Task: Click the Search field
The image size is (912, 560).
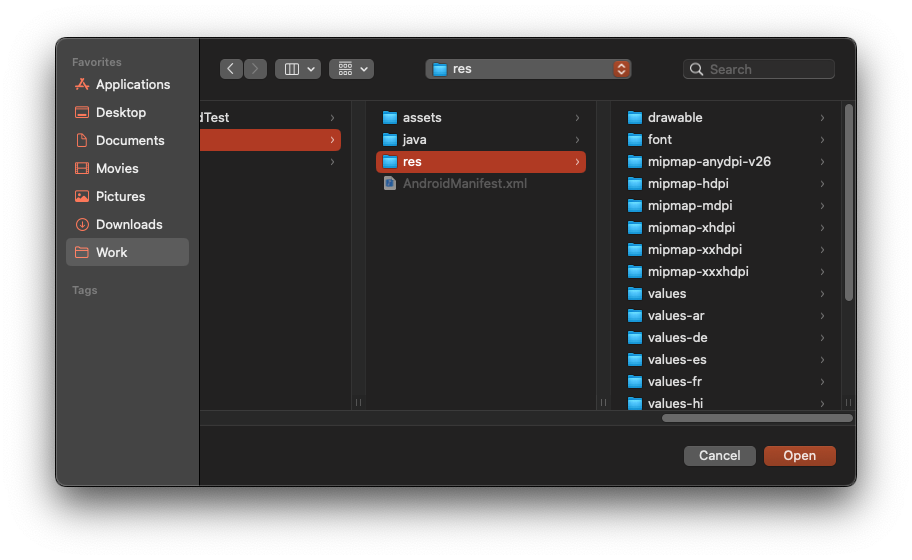Action: coord(759,69)
